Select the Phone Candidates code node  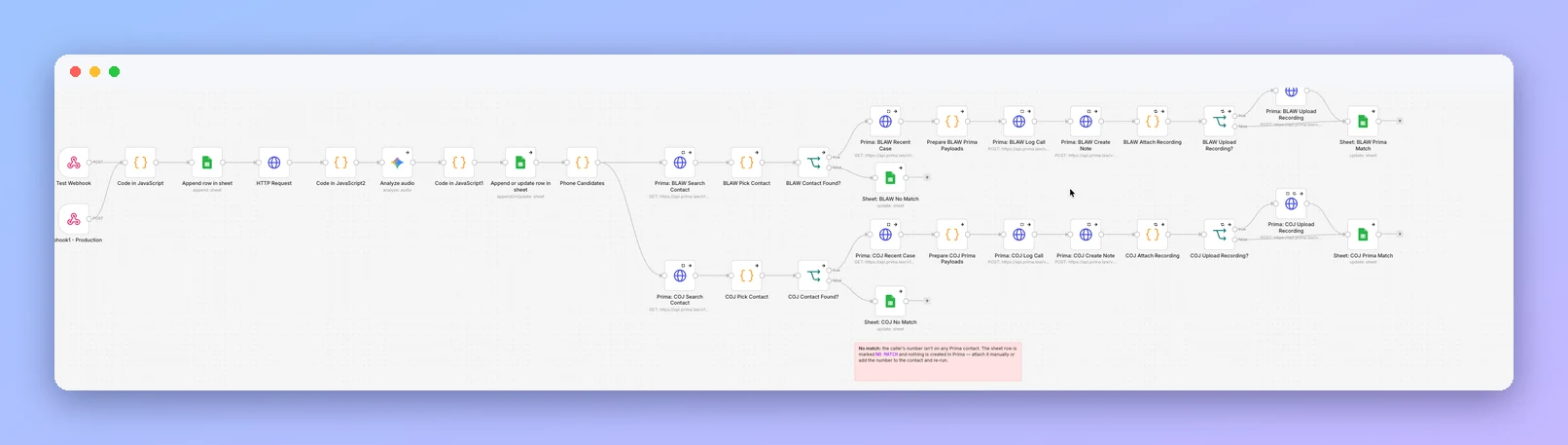582,163
